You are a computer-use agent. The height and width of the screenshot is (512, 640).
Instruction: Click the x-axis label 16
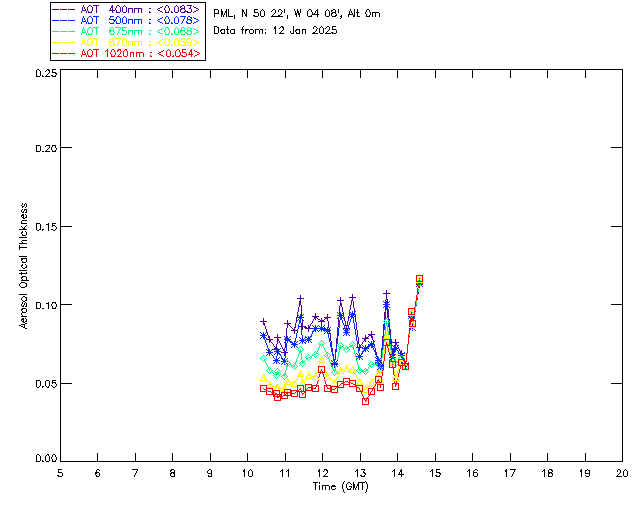click(x=473, y=473)
